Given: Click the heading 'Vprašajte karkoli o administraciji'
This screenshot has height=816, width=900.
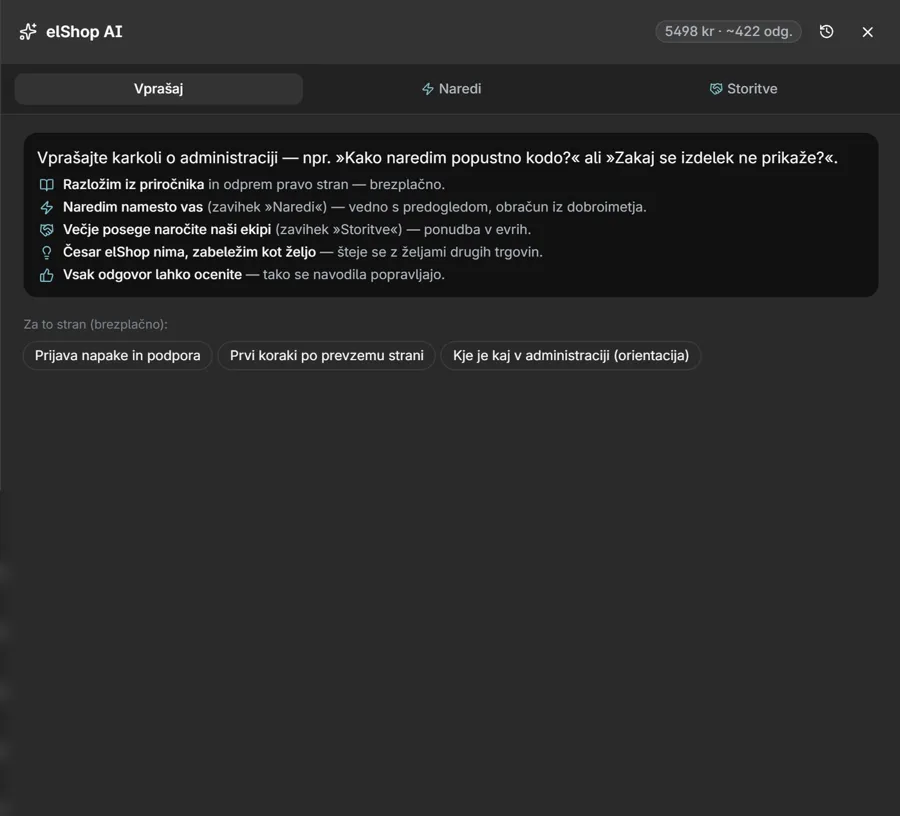Looking at the screenshot, I should 157,158.
